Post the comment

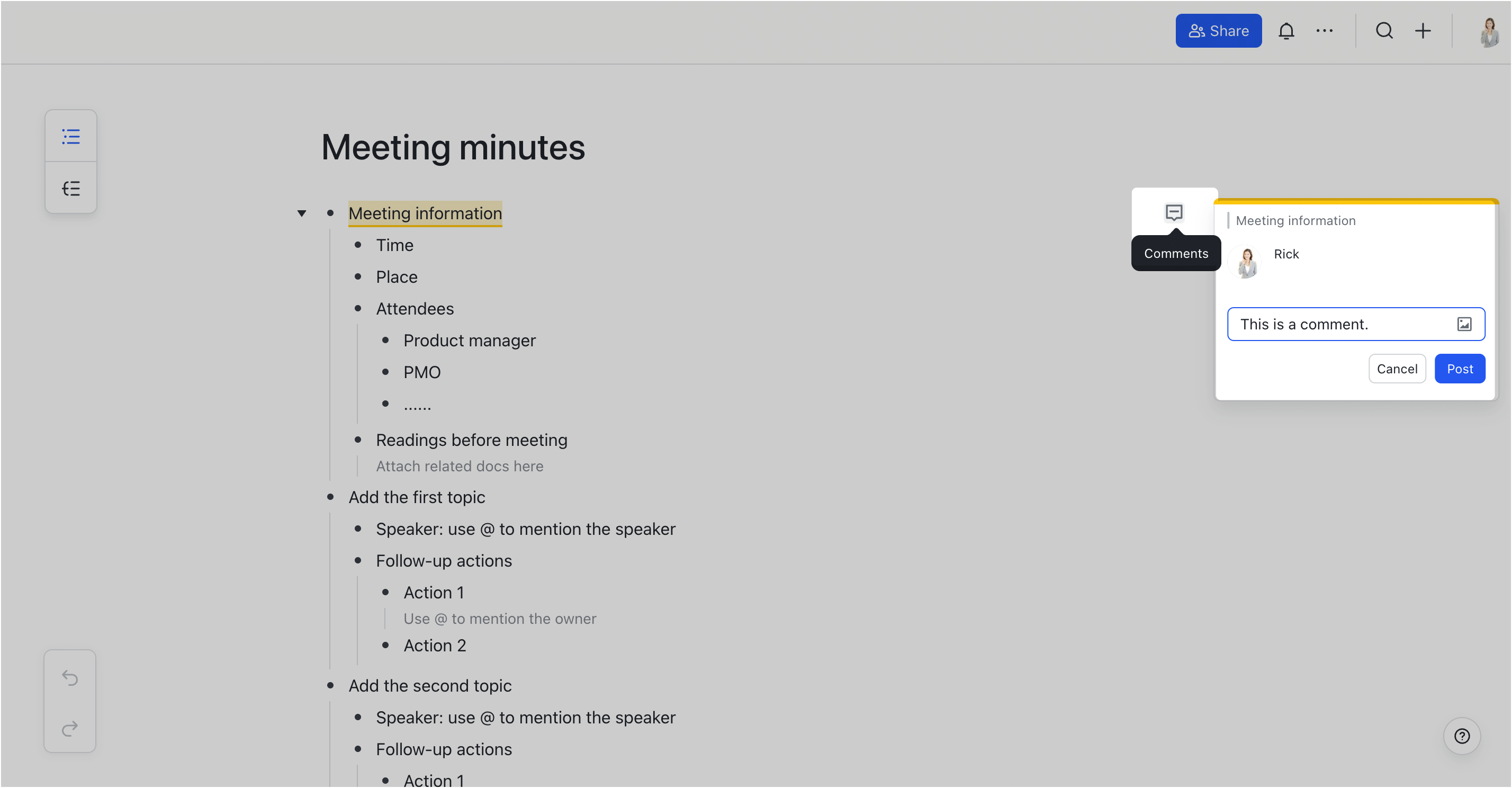1460,369
